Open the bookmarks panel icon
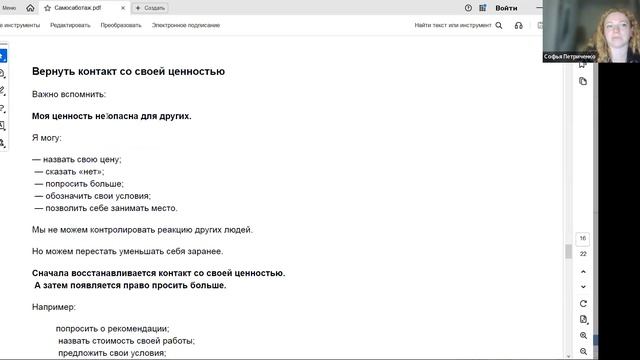This screenshot has width=640, height=360. 583,65
